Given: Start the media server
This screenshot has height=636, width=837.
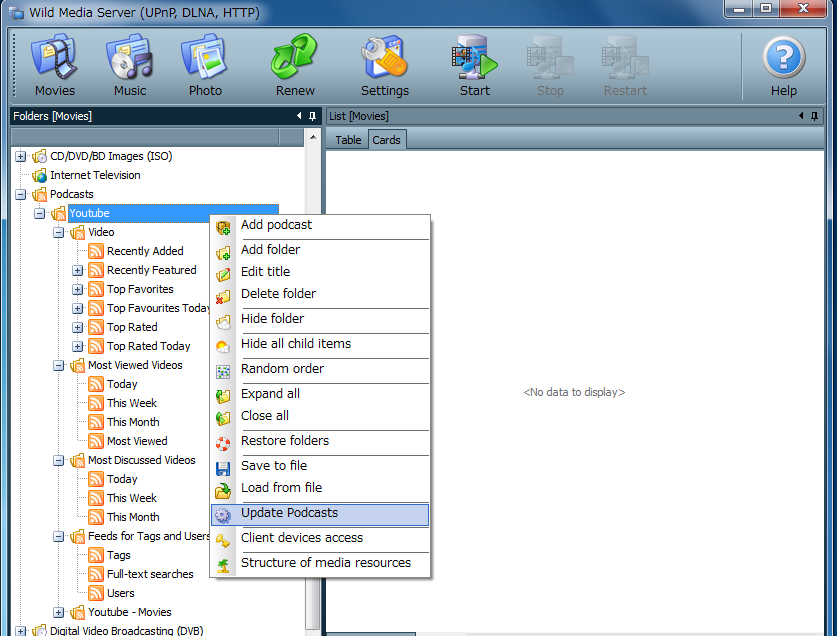Looking at the screenshot, I should [475, 65].
